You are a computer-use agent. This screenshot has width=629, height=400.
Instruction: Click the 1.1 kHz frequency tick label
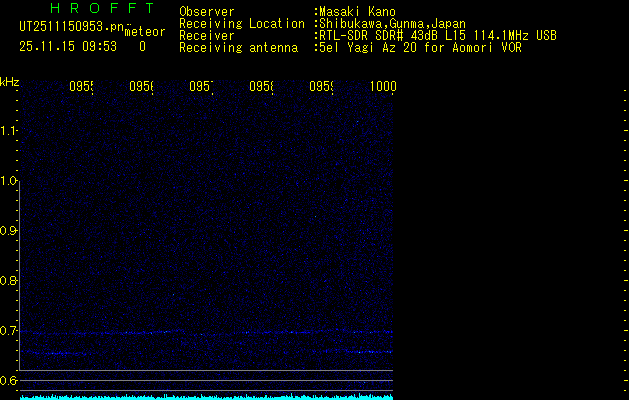(x=9, y=130)
